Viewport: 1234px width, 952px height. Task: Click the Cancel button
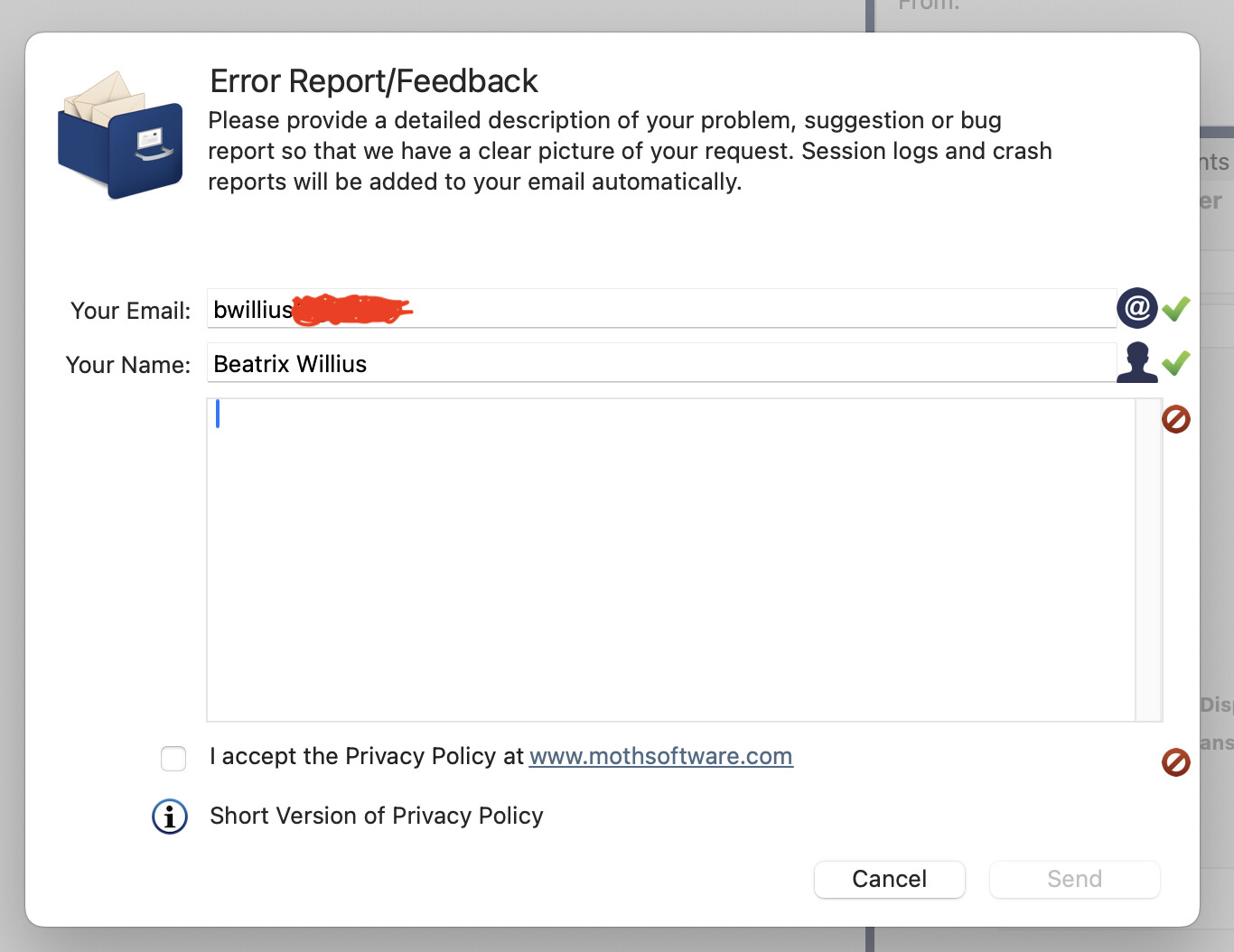pyautogui.click(x=890, y=879)
